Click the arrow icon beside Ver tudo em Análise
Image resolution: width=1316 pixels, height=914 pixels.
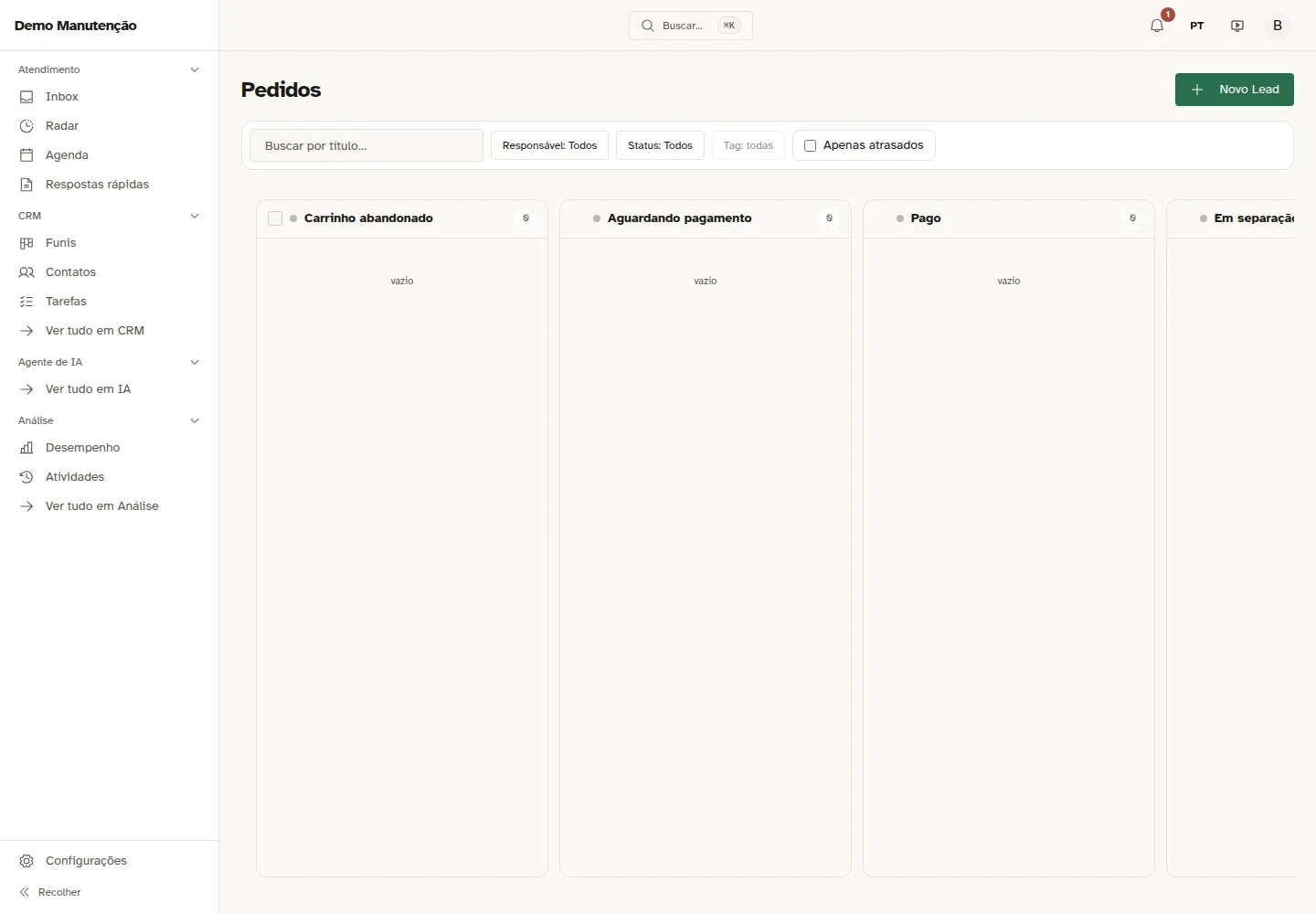pyautogui.click(x=27, y=506)
